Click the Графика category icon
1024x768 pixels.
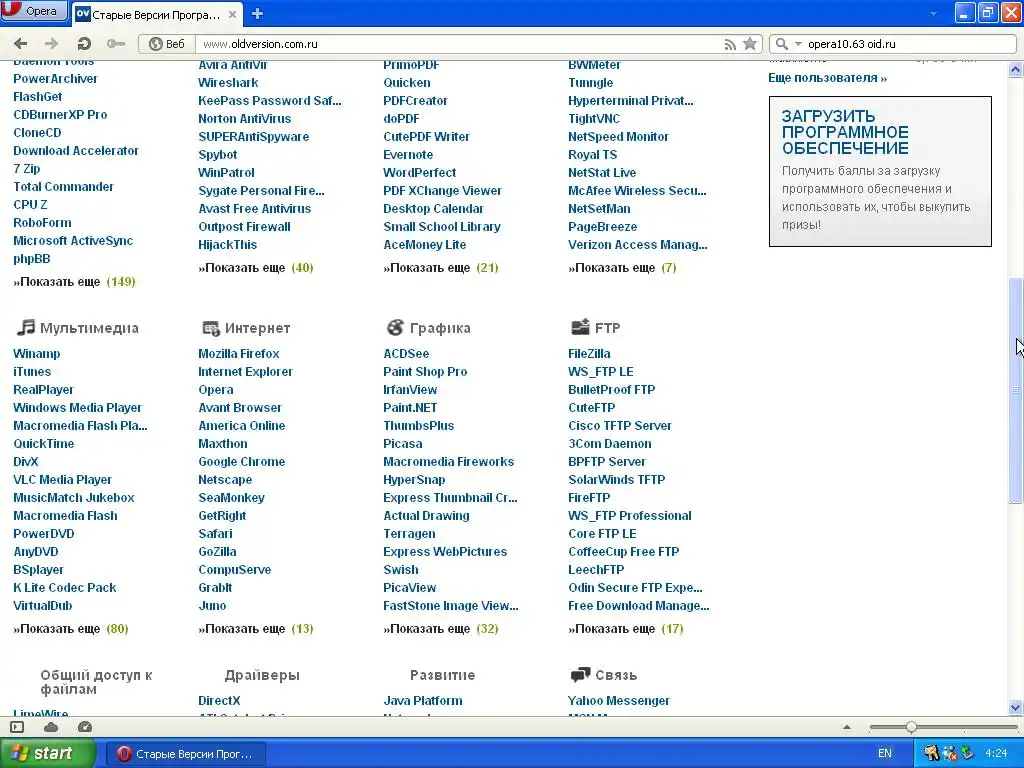pos(395,327)
